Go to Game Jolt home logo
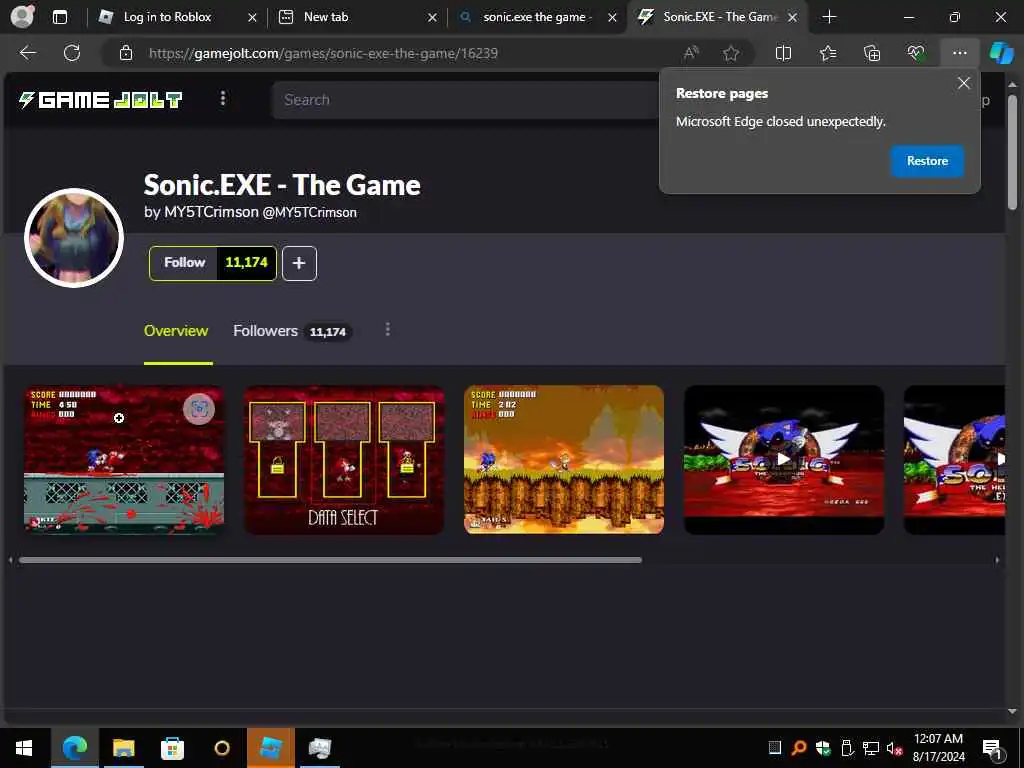 (100, 100)
